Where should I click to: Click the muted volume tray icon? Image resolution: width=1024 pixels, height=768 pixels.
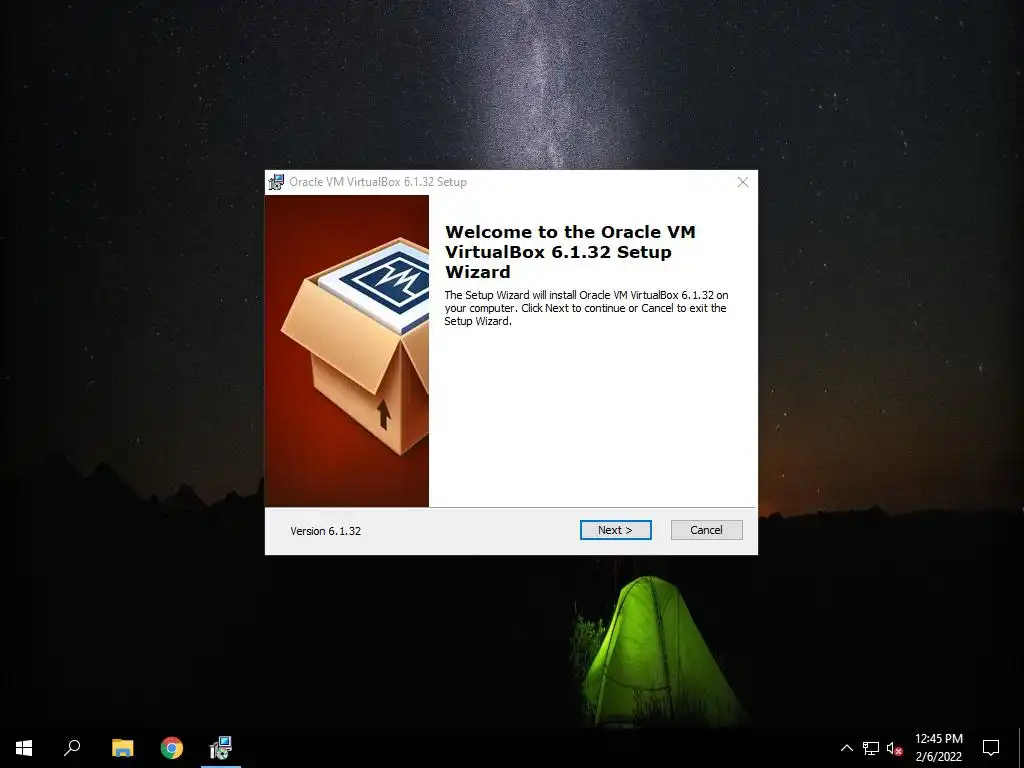point(895,748)
